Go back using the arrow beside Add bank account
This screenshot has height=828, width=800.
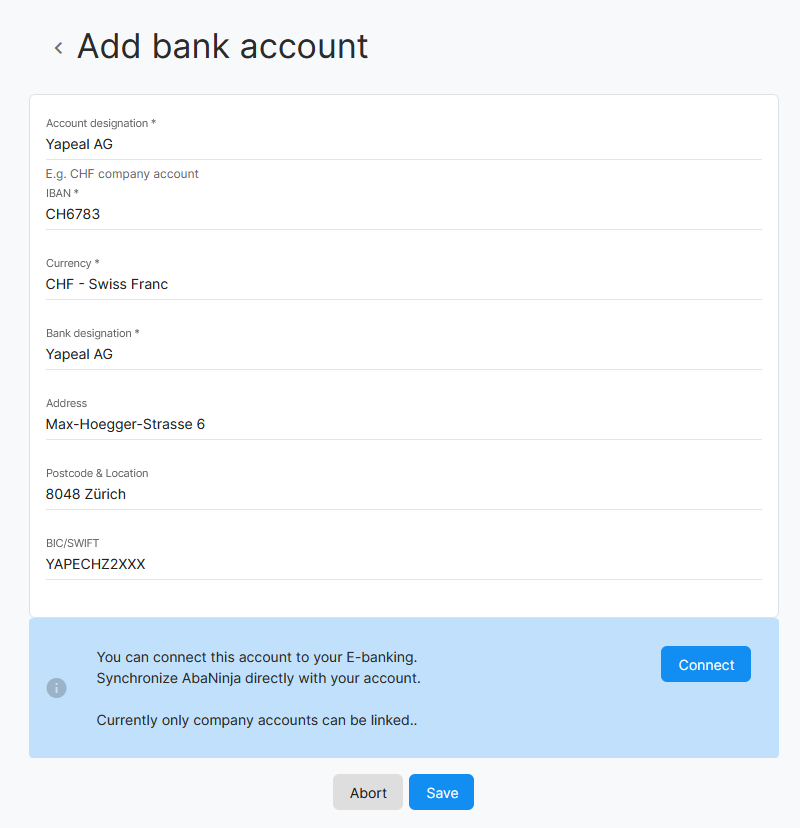click(59, 48)
